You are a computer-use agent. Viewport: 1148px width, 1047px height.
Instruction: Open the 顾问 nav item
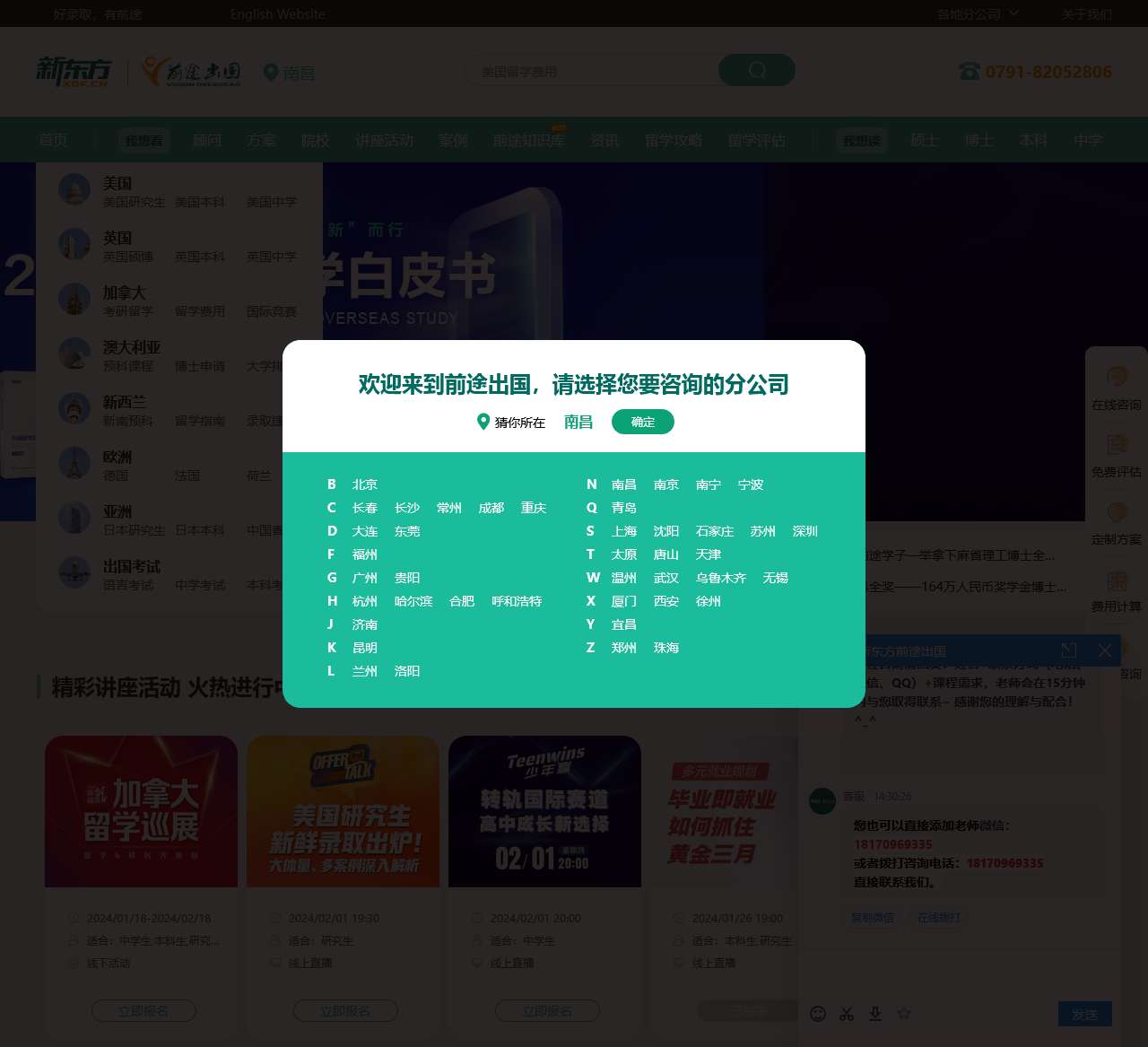pyautogui.click(x=207, y=140)
